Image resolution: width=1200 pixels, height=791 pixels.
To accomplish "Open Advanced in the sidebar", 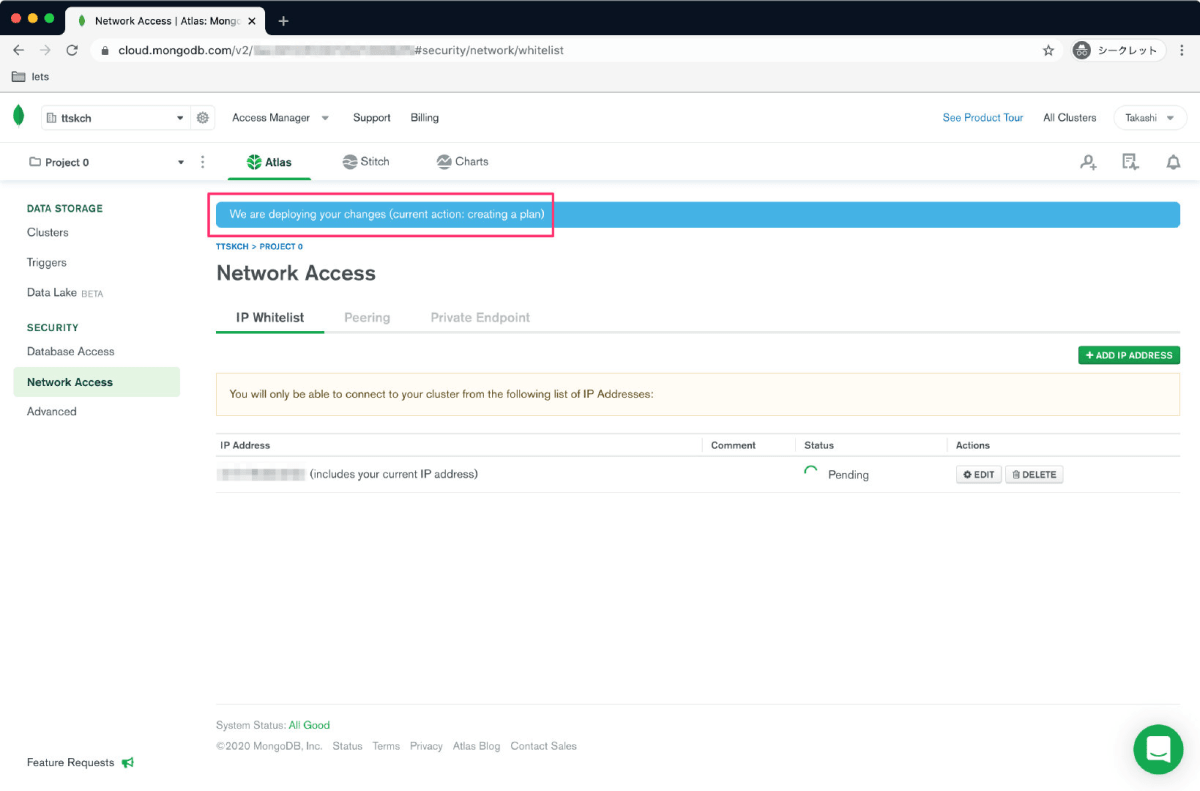I will point(52,411).
